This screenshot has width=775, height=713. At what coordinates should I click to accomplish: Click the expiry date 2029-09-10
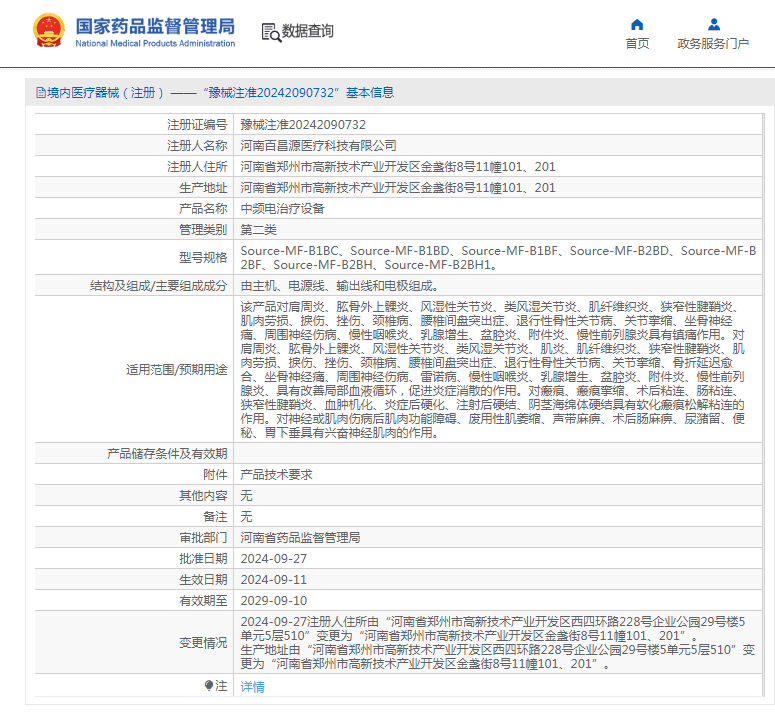[273, 600]
